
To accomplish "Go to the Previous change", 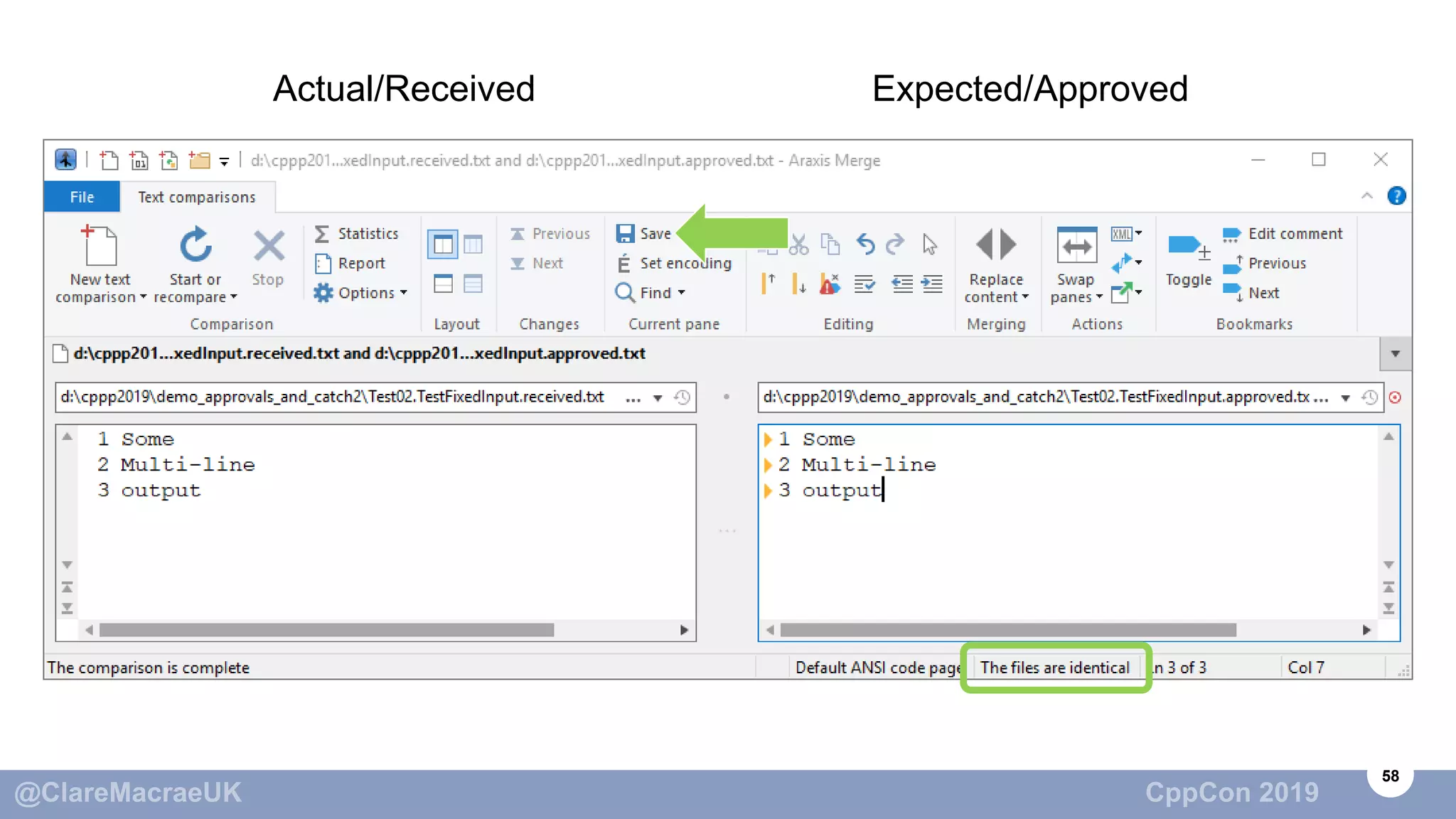I will pyautogui.click(x=550, y=234).
